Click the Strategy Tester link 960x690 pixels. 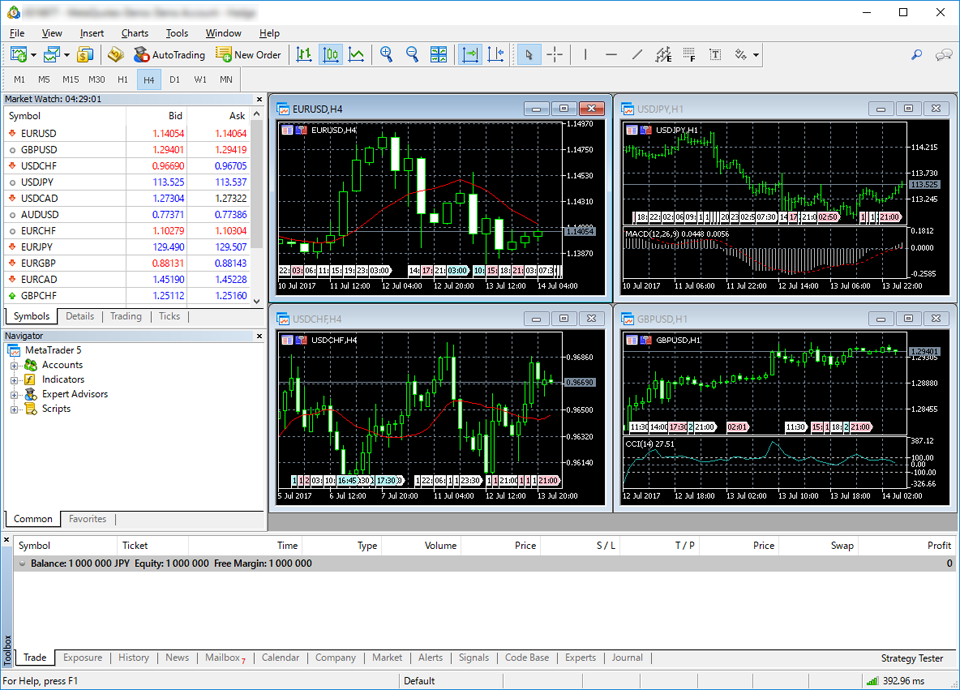[x=912, y=658]
